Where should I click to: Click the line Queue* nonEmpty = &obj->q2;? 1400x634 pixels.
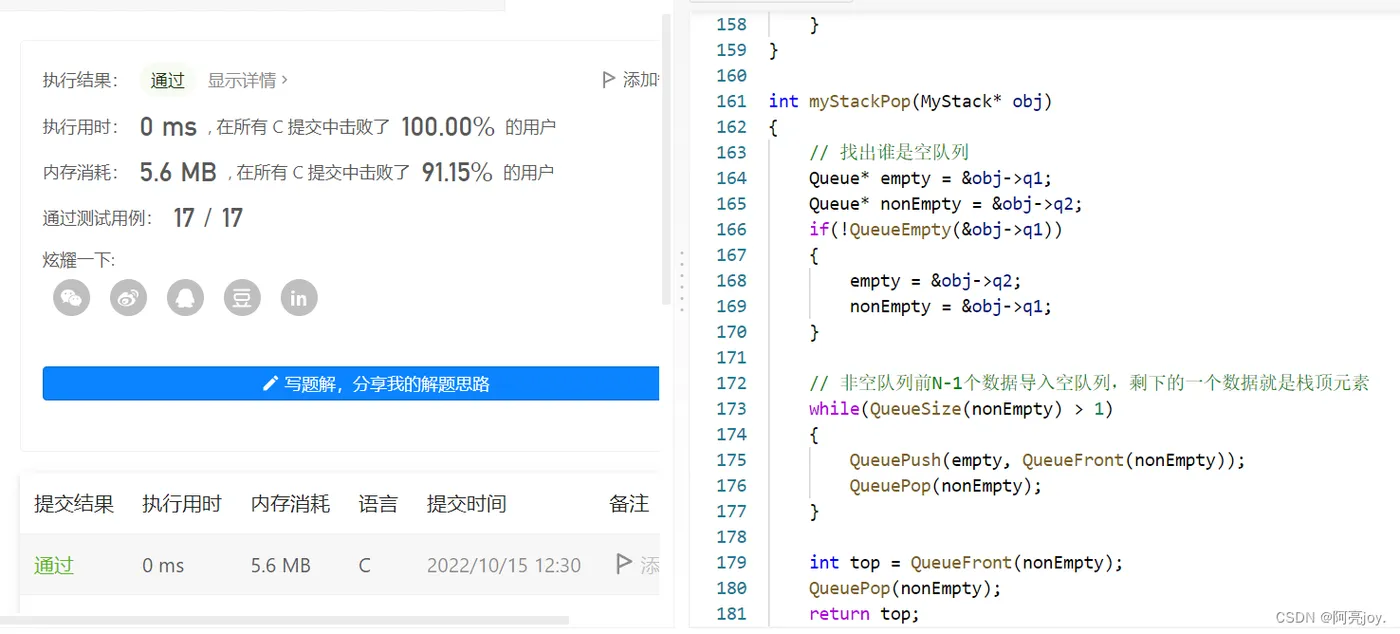(x=946, y=204)
